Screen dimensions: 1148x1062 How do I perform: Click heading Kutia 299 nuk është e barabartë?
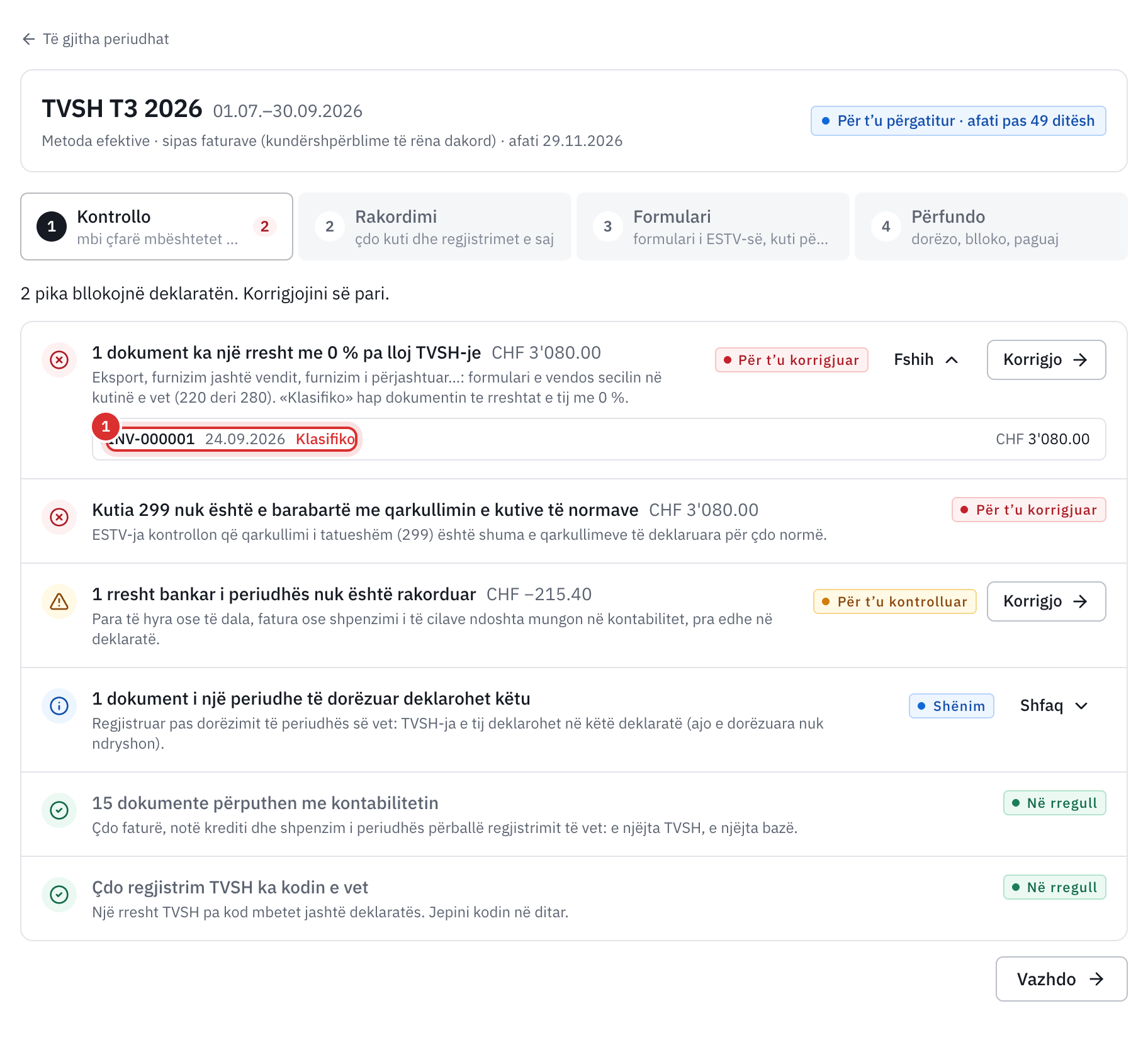click(x=365, y=510)
